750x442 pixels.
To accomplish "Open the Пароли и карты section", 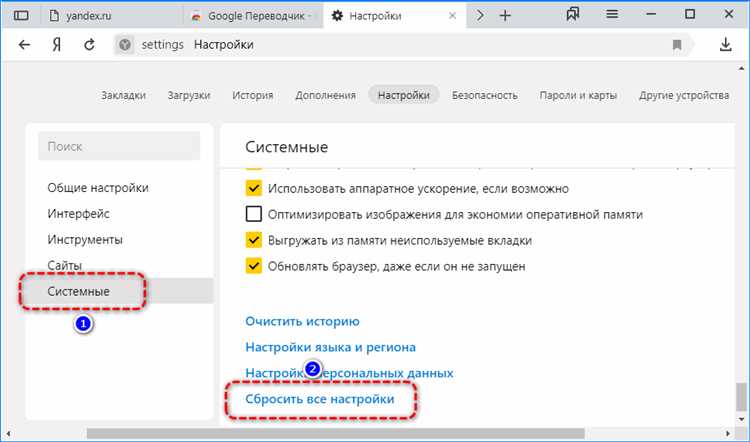I will pos(578,95).
